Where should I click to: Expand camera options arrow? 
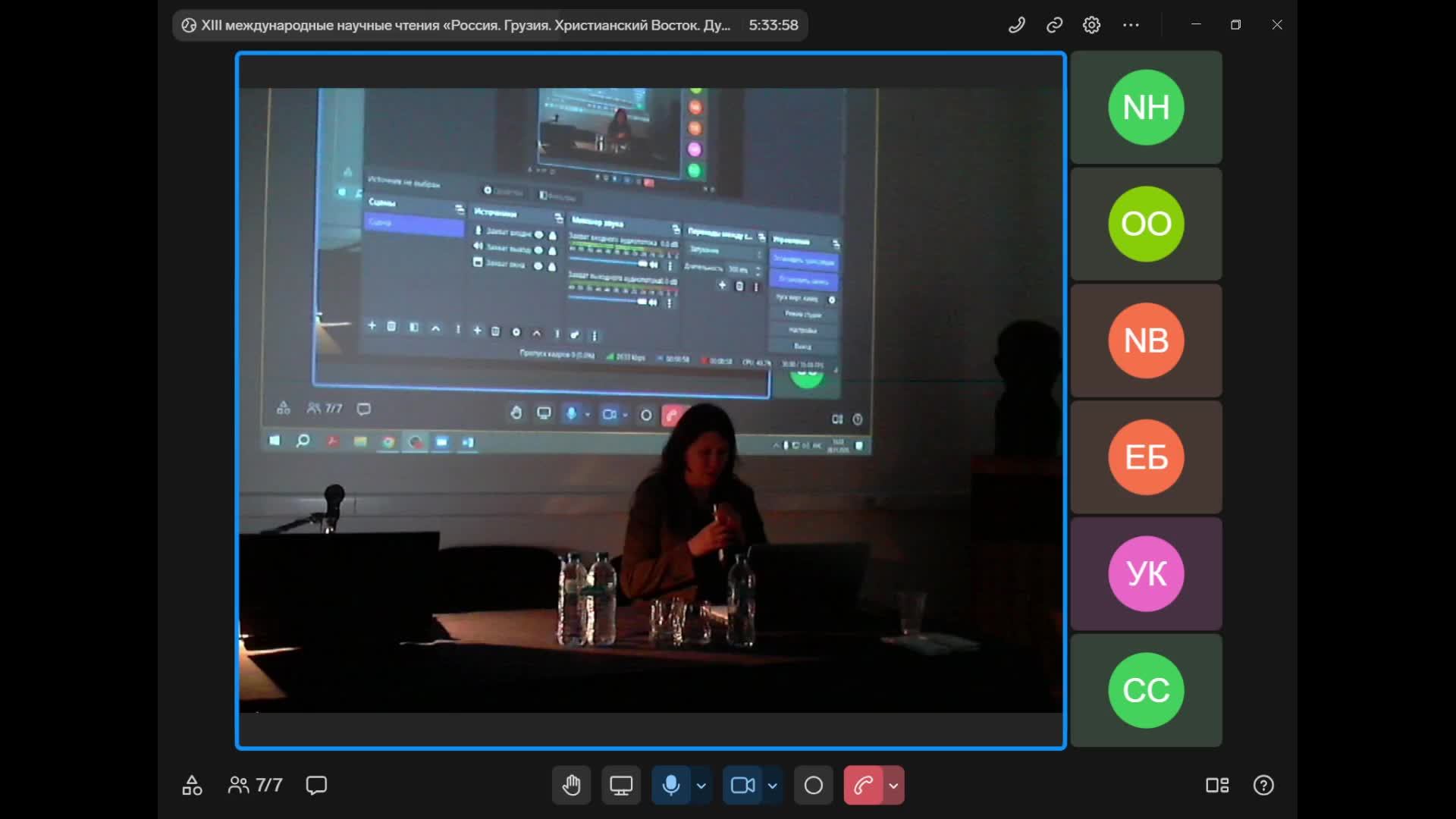point(773,786)
